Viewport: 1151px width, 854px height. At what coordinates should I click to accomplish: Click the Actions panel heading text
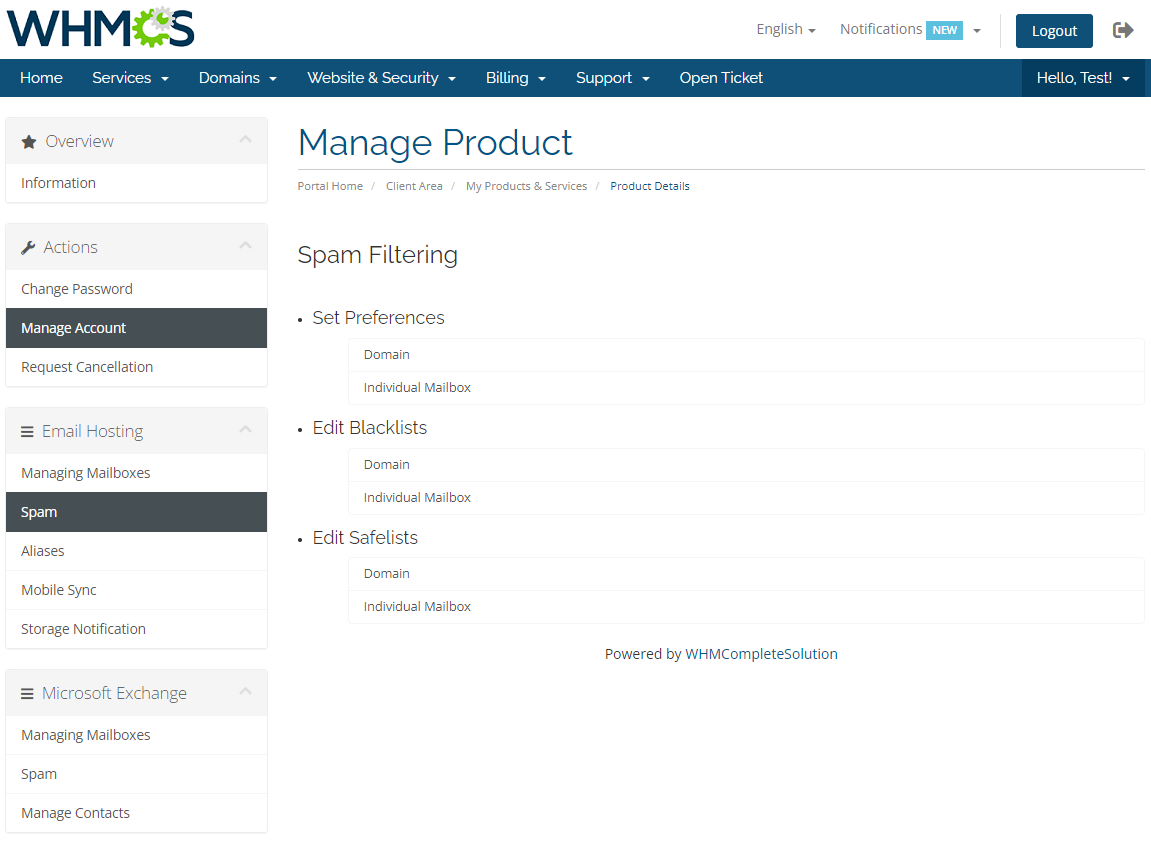70,247
